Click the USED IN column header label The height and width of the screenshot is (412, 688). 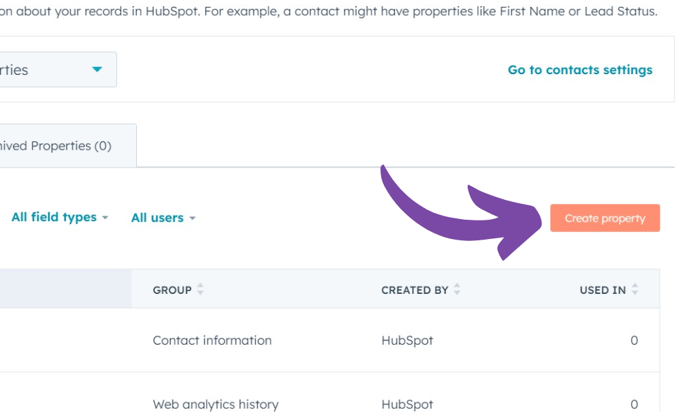pyautogui.click(x=602, y=290)
